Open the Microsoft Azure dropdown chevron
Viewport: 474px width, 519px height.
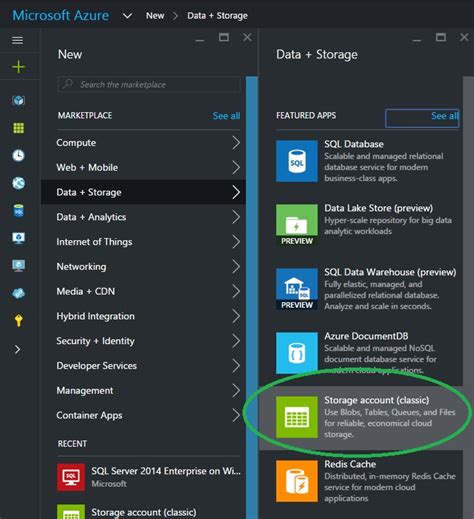coord(127,16)
